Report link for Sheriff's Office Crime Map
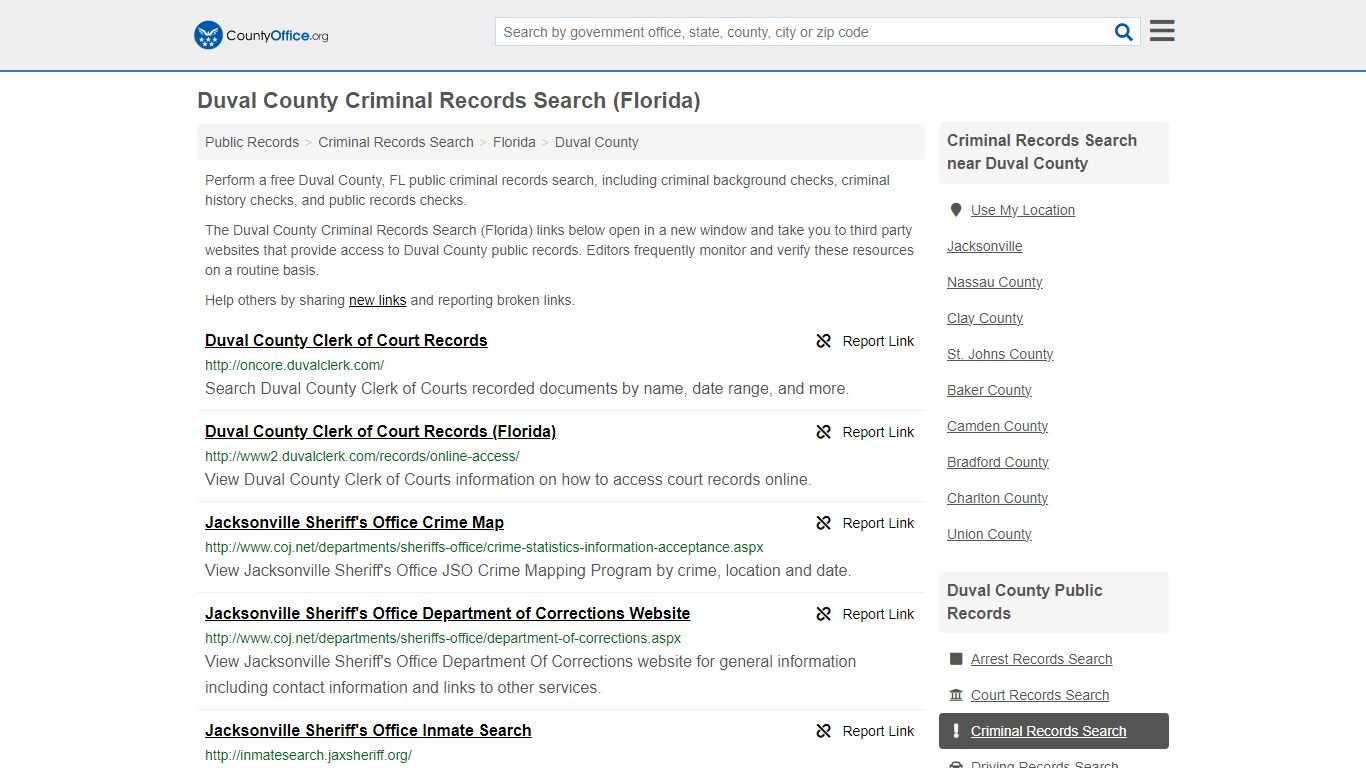 pyautogui.click(x=865, y=523)
